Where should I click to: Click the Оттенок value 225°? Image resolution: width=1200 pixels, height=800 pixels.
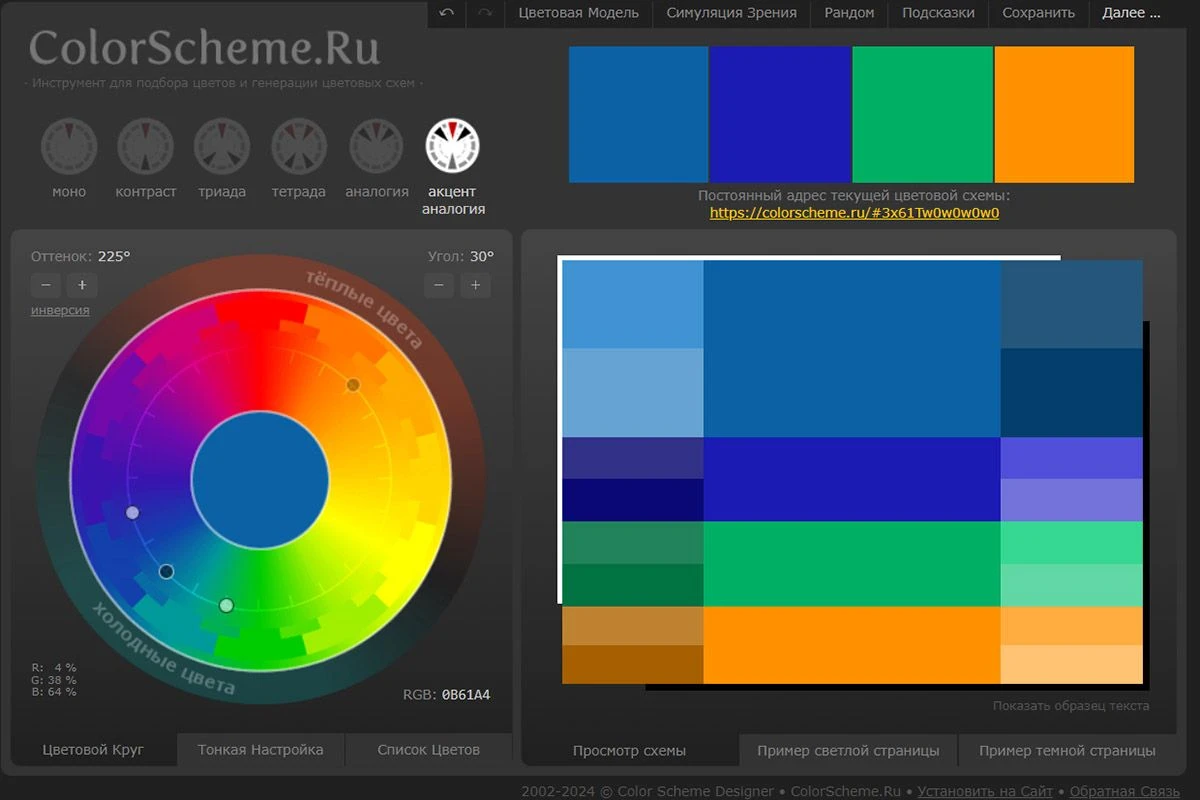114,256
